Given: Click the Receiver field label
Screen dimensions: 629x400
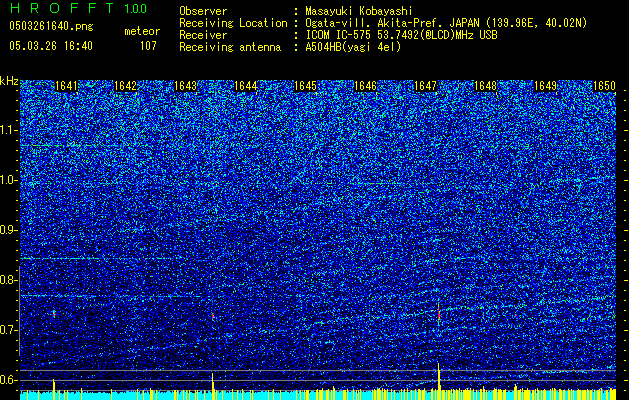Looking at the screenshot, I should (x=203, y=35).
